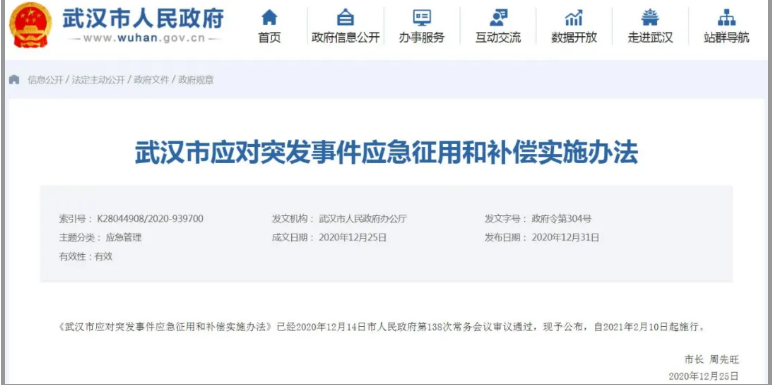Open the 站群导航 menu label
The image size is (772, 385).
(726, 37)
